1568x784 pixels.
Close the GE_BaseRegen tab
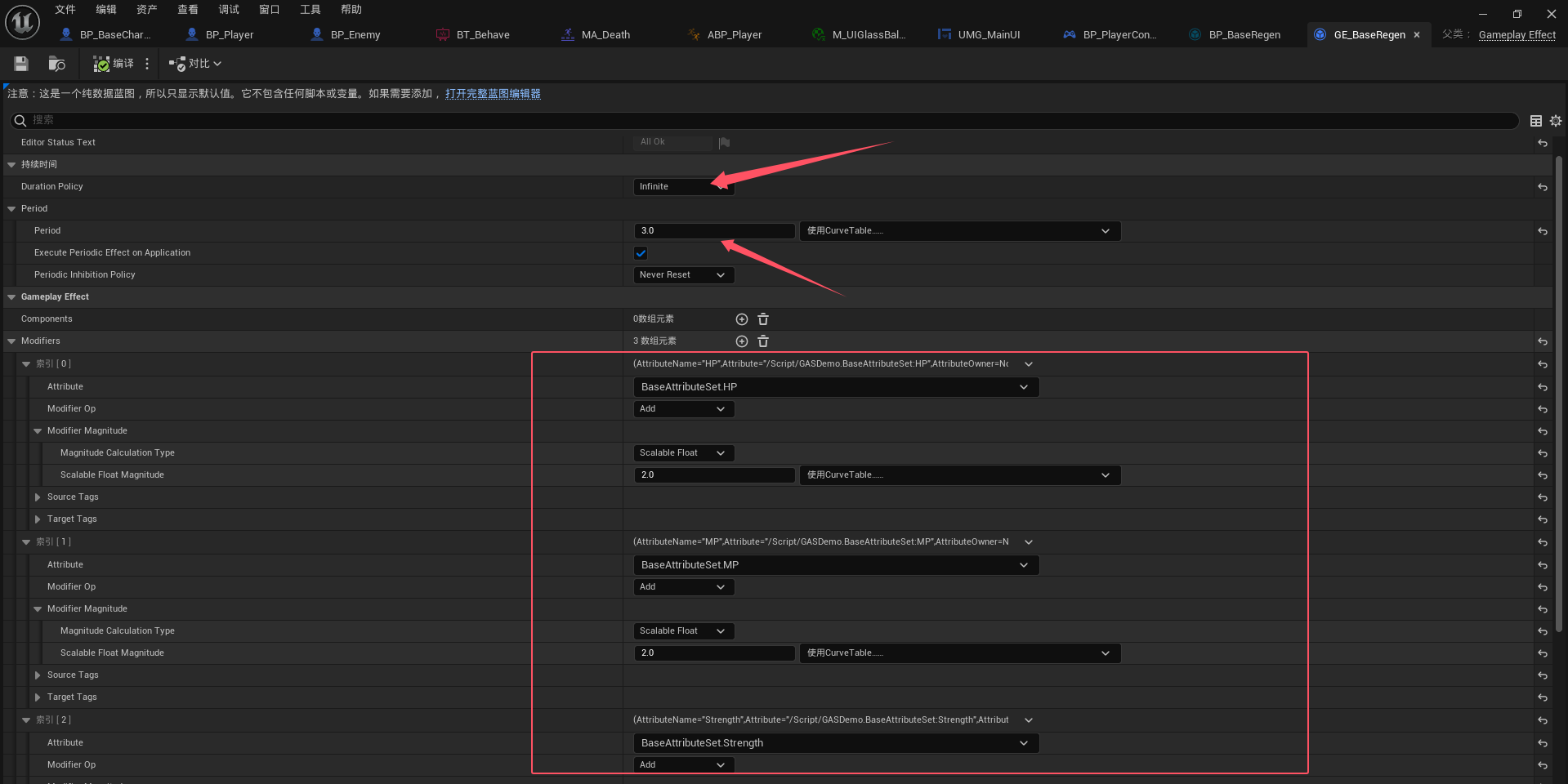(x=1417, y=35)
